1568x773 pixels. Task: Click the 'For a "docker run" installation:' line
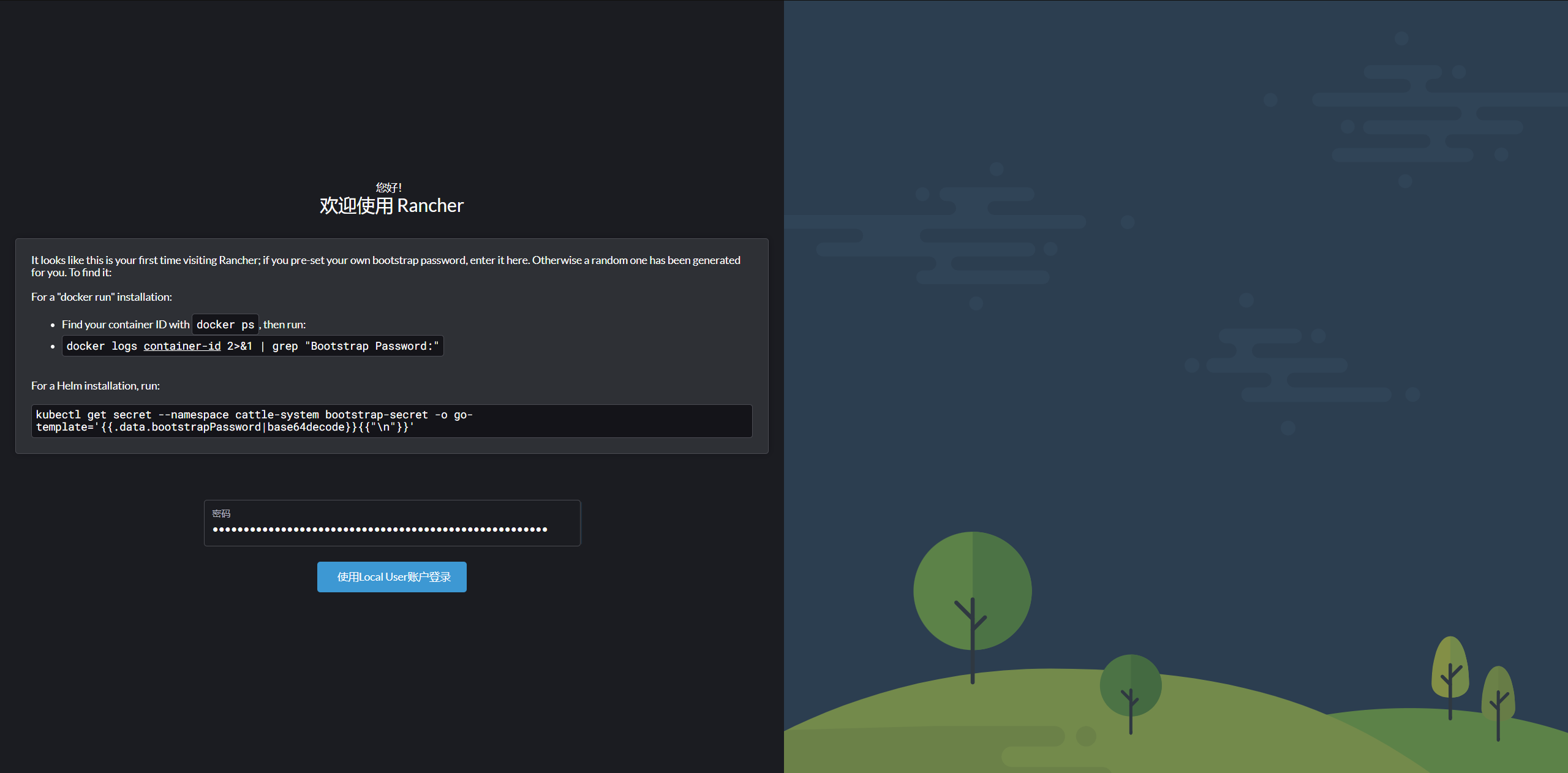click(x=102, y=297)
